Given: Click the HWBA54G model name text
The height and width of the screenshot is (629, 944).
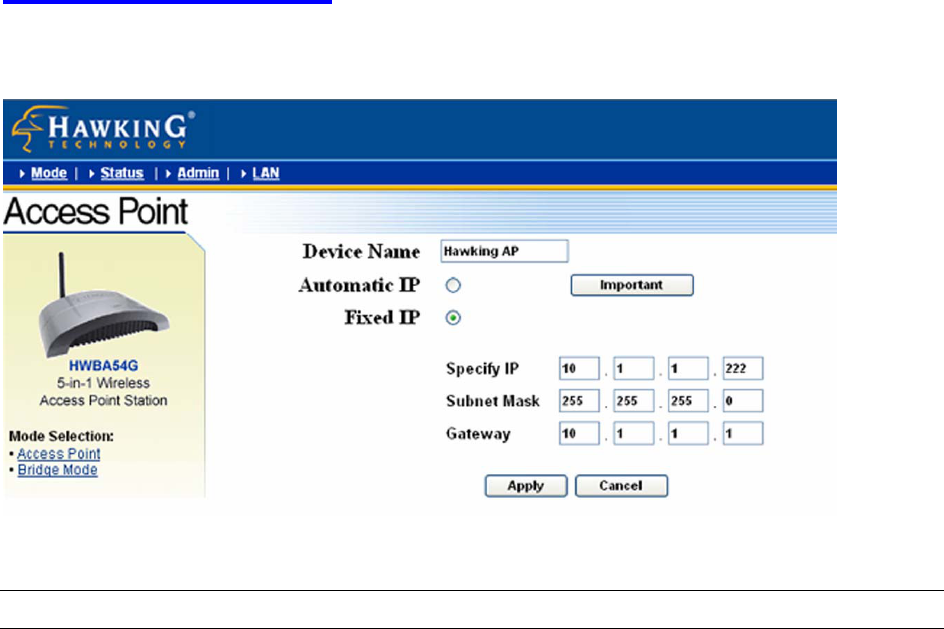Looking at the screenshot, I should click(x=103, y=366).
